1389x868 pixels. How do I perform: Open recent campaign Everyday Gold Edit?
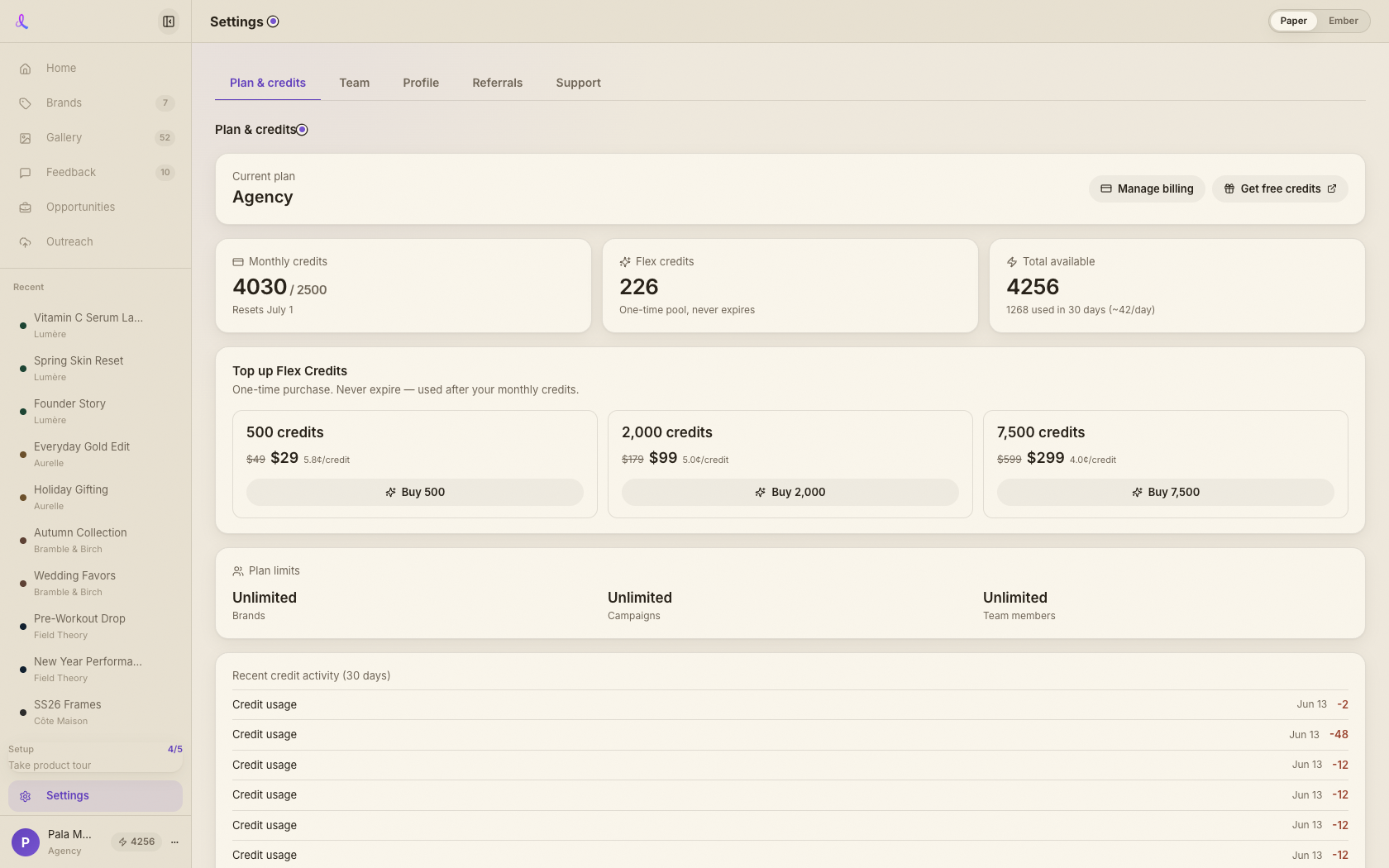(96, 454)
